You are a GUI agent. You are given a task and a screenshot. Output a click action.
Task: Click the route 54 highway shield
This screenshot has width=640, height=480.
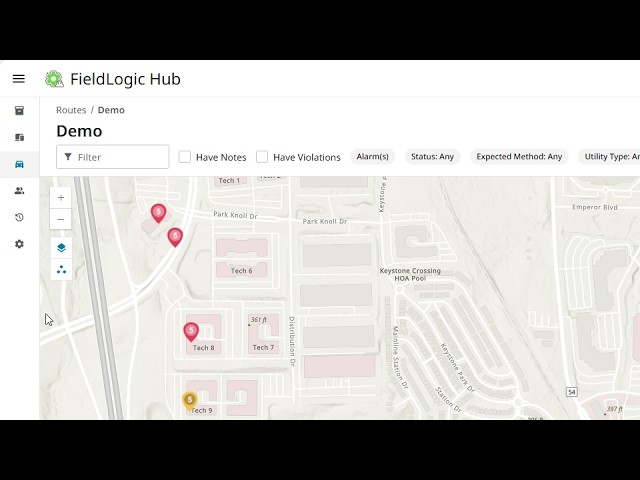coord(571,392)
